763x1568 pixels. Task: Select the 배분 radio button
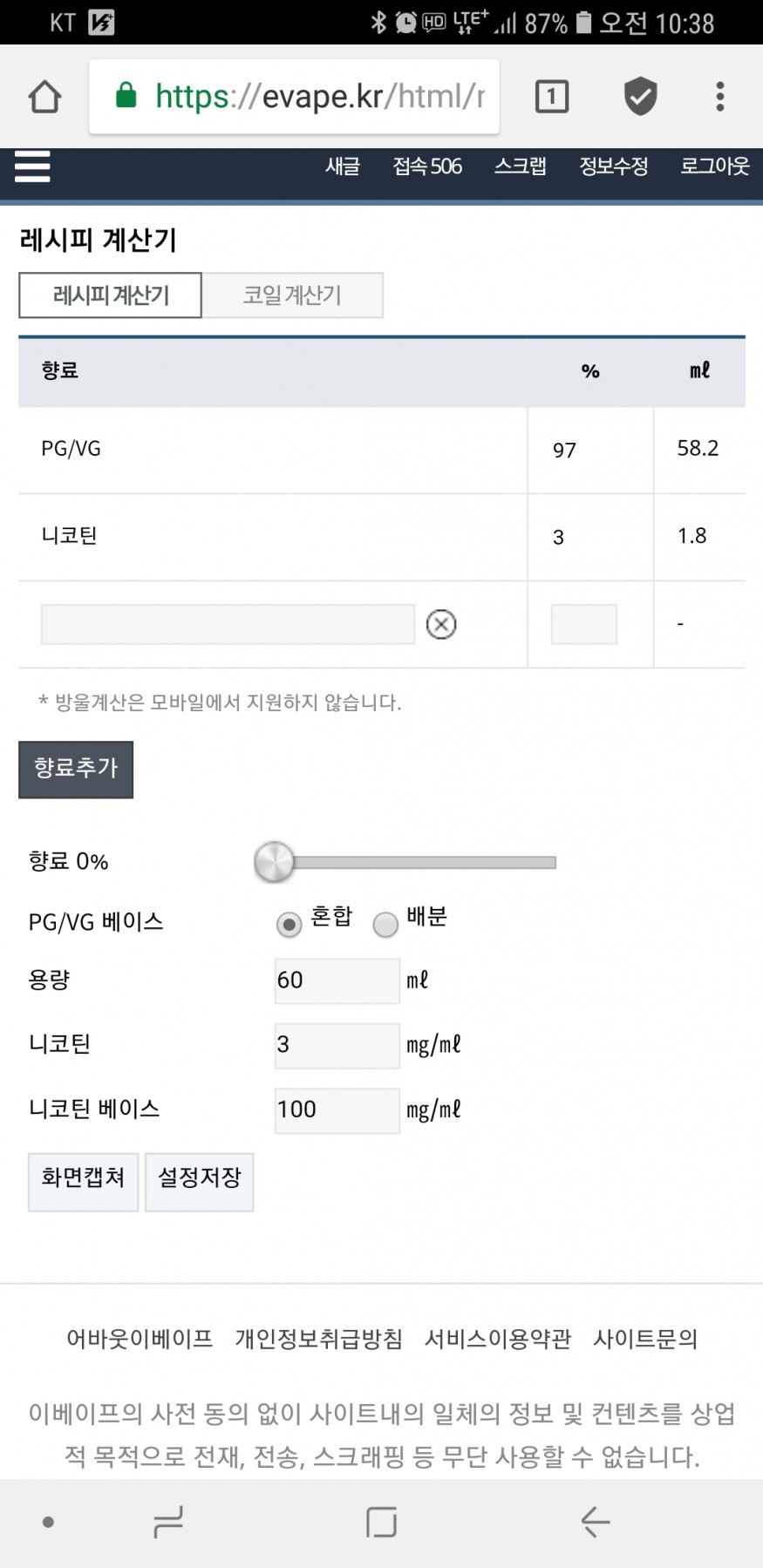[385, 924]
